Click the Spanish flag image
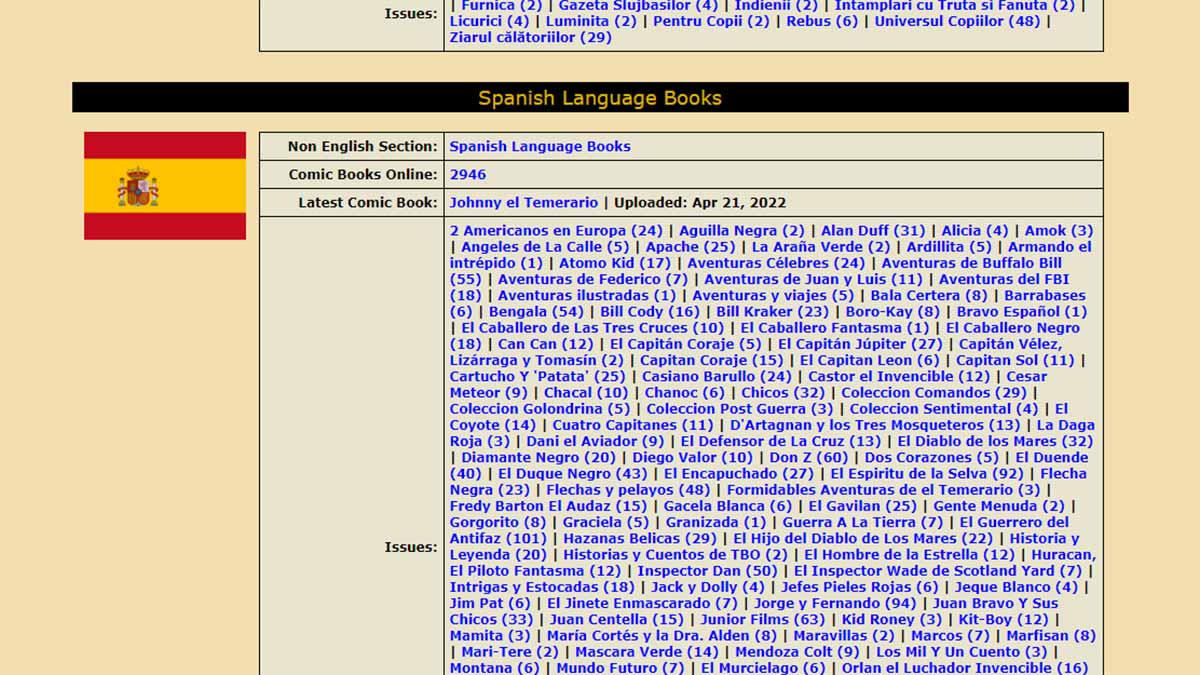The width and height of the screenshot is (1200, 675). click(165, 186)
